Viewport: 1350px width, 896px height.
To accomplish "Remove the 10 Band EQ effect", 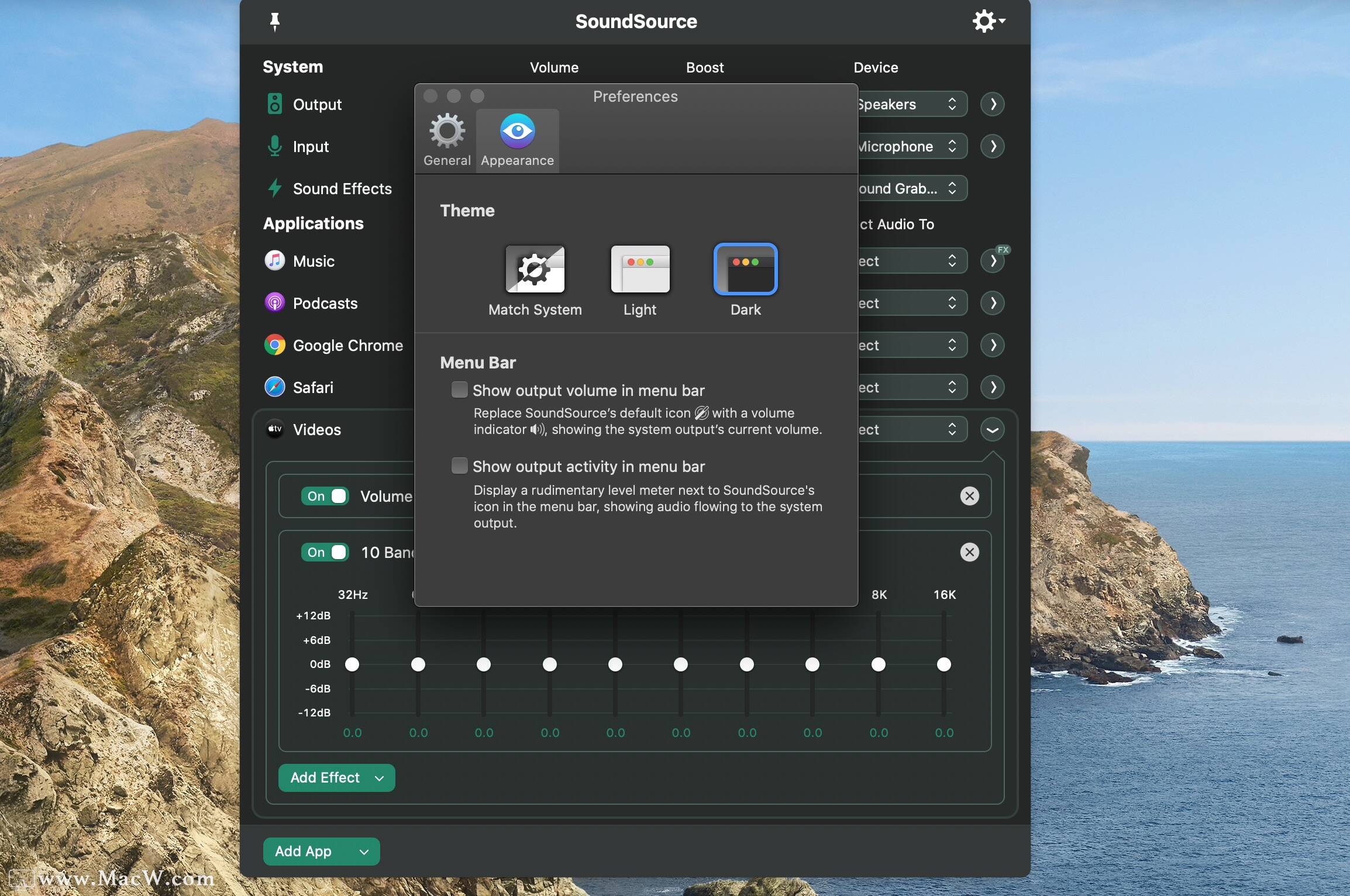I will coord(969,552).
